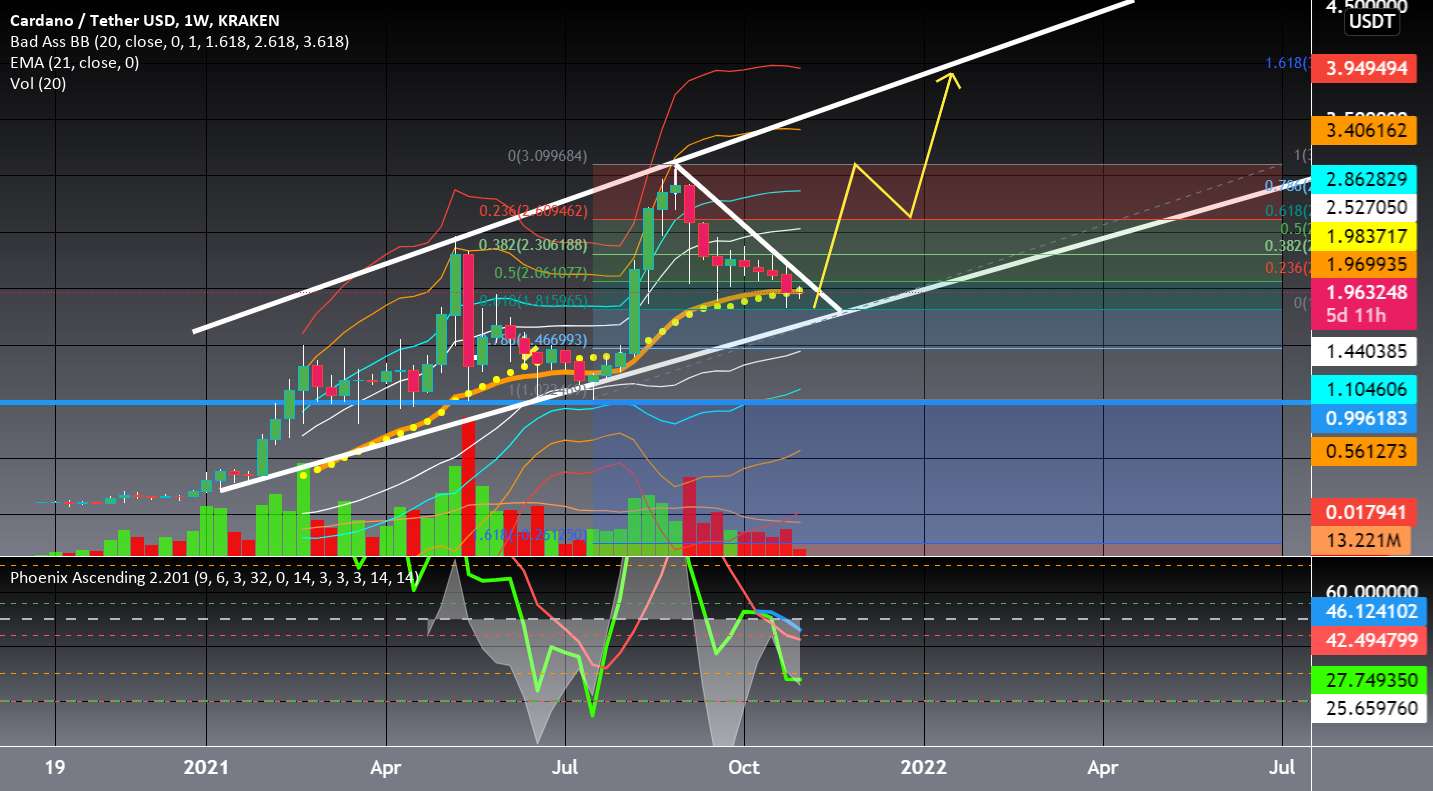This screenshot has height=791, width=1433.
Task: Select the Vol (20) indicator legend
Action: click(38, 84)
